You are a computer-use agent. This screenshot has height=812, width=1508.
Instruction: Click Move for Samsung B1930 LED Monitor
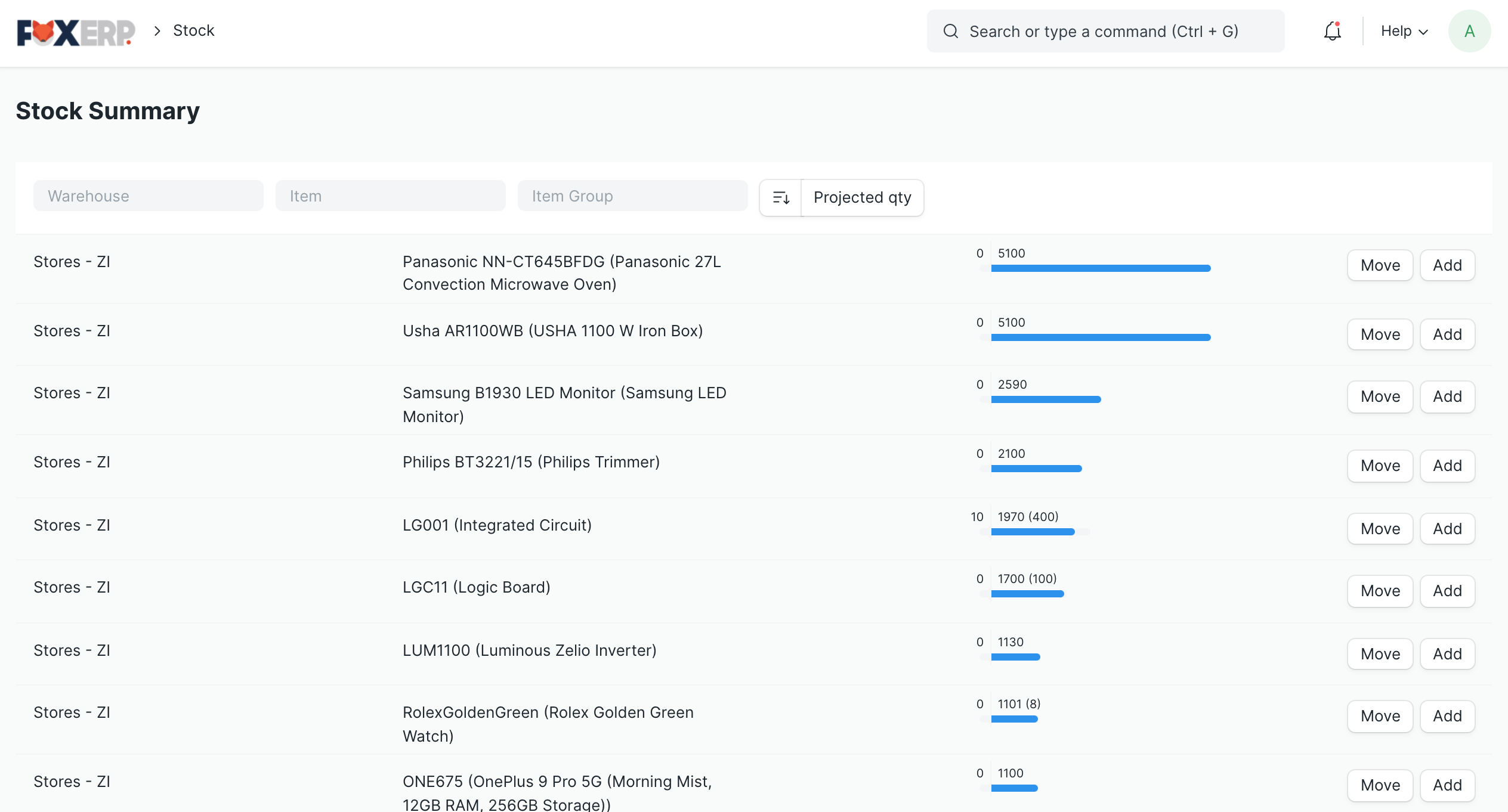tap(1380, 396)
